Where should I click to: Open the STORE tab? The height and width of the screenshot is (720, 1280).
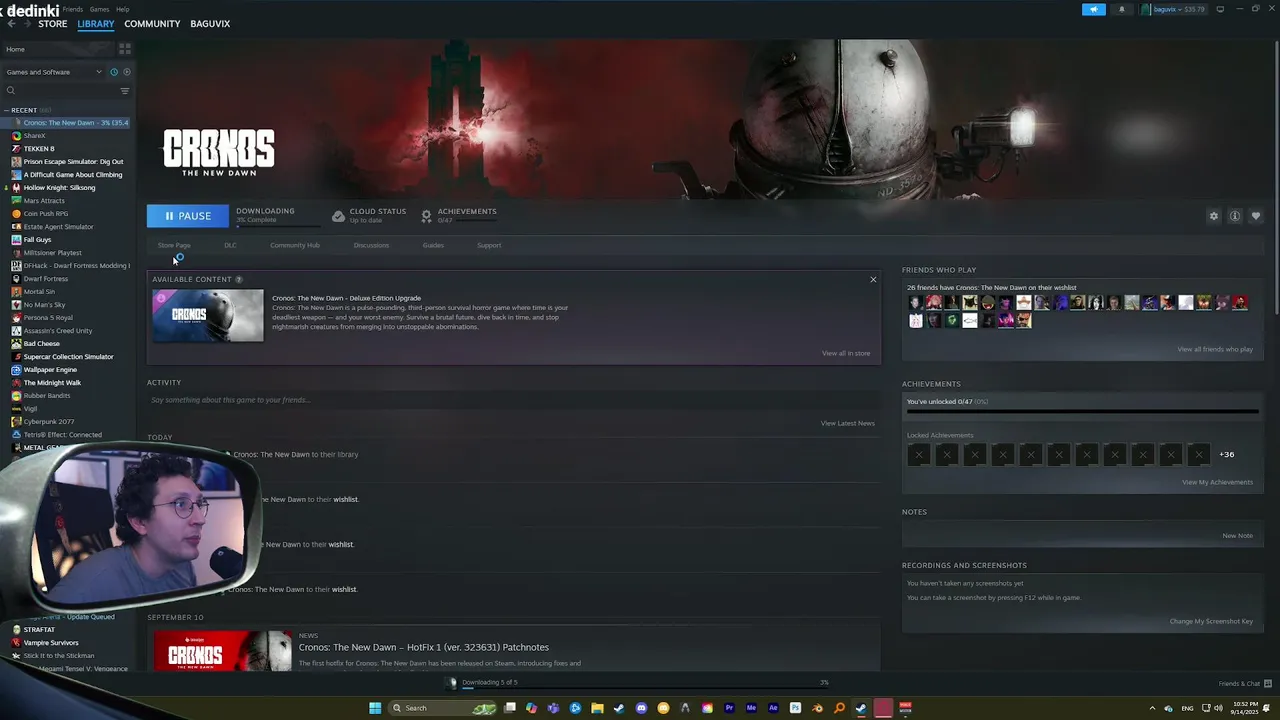pos(53,24)
